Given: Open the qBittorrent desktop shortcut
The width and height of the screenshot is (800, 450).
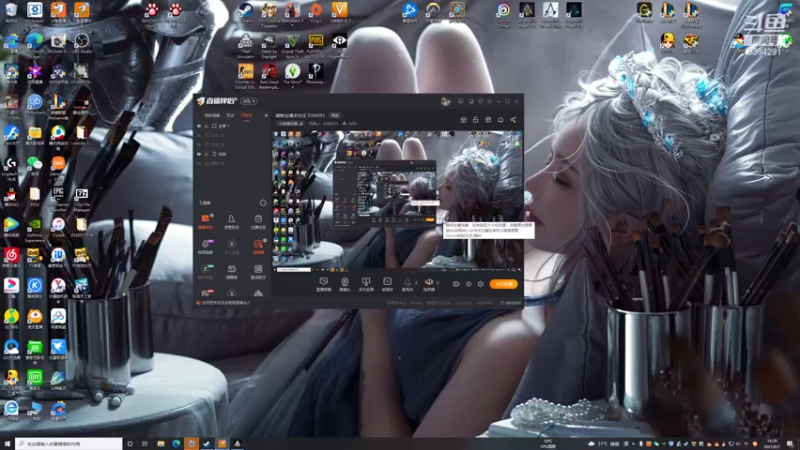Looking at the screenshot, I should (34, 105).
